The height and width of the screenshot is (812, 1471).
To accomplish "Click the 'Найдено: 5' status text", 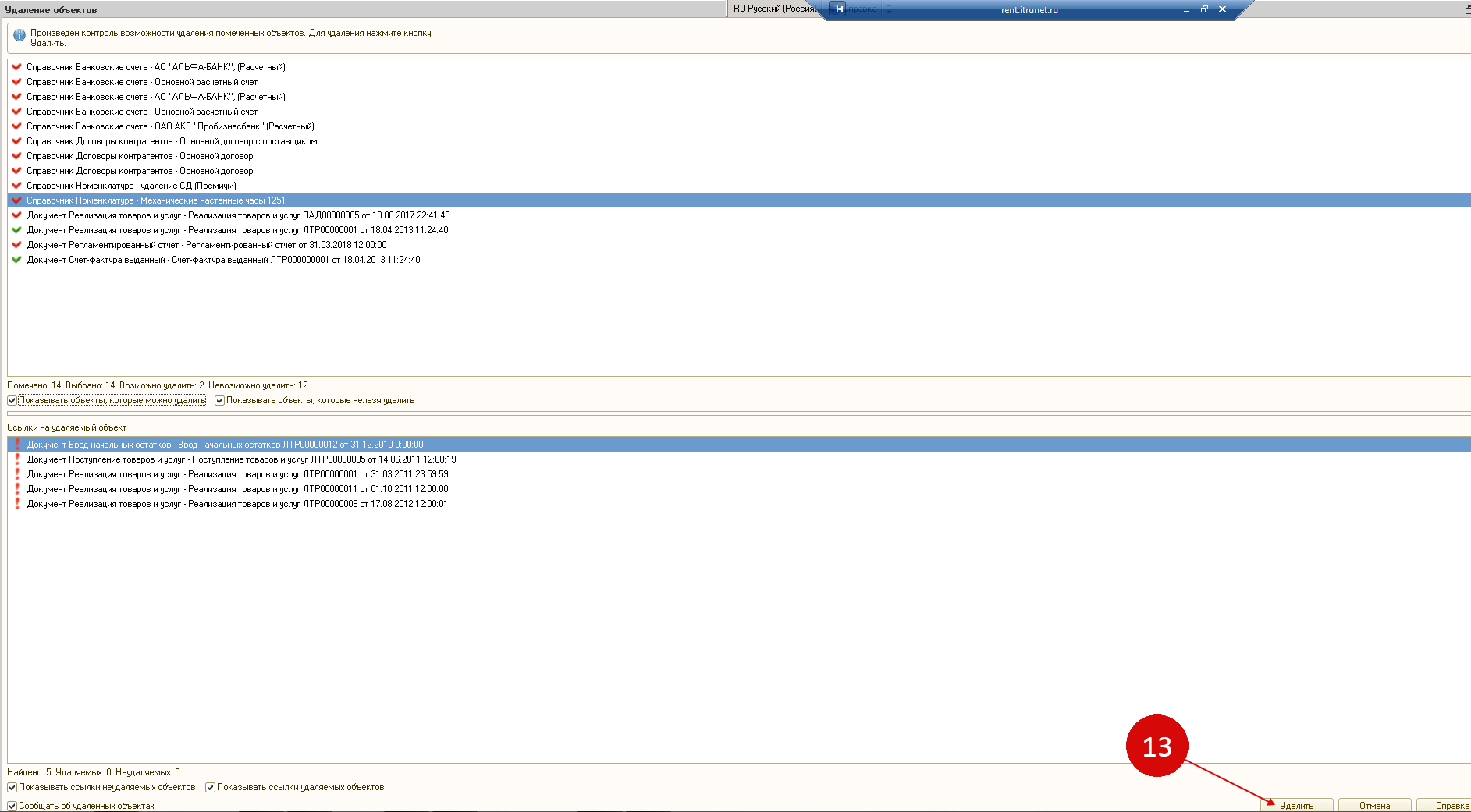I will pos(29,772).
